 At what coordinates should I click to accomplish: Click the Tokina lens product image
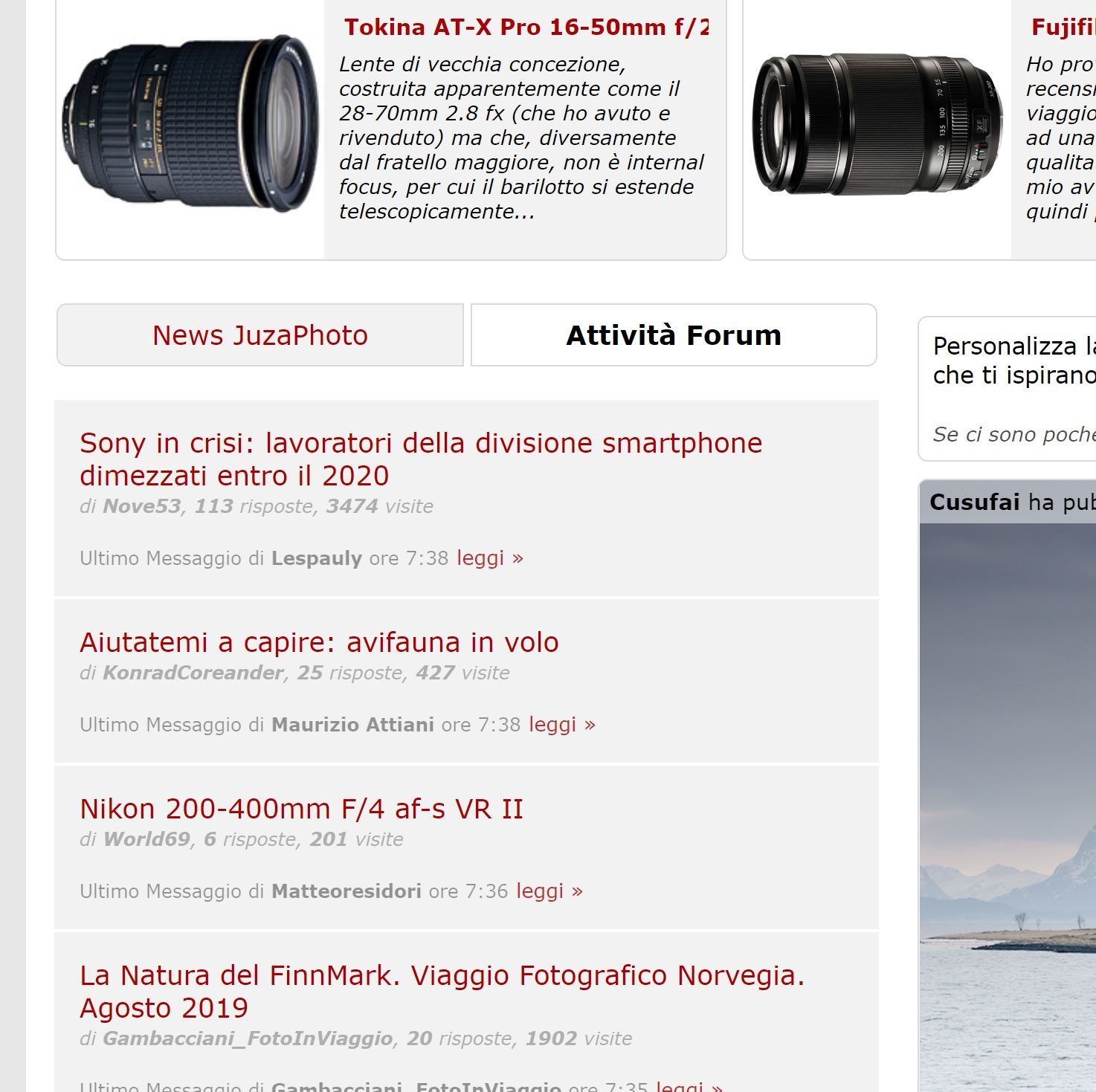pos(190,123)
